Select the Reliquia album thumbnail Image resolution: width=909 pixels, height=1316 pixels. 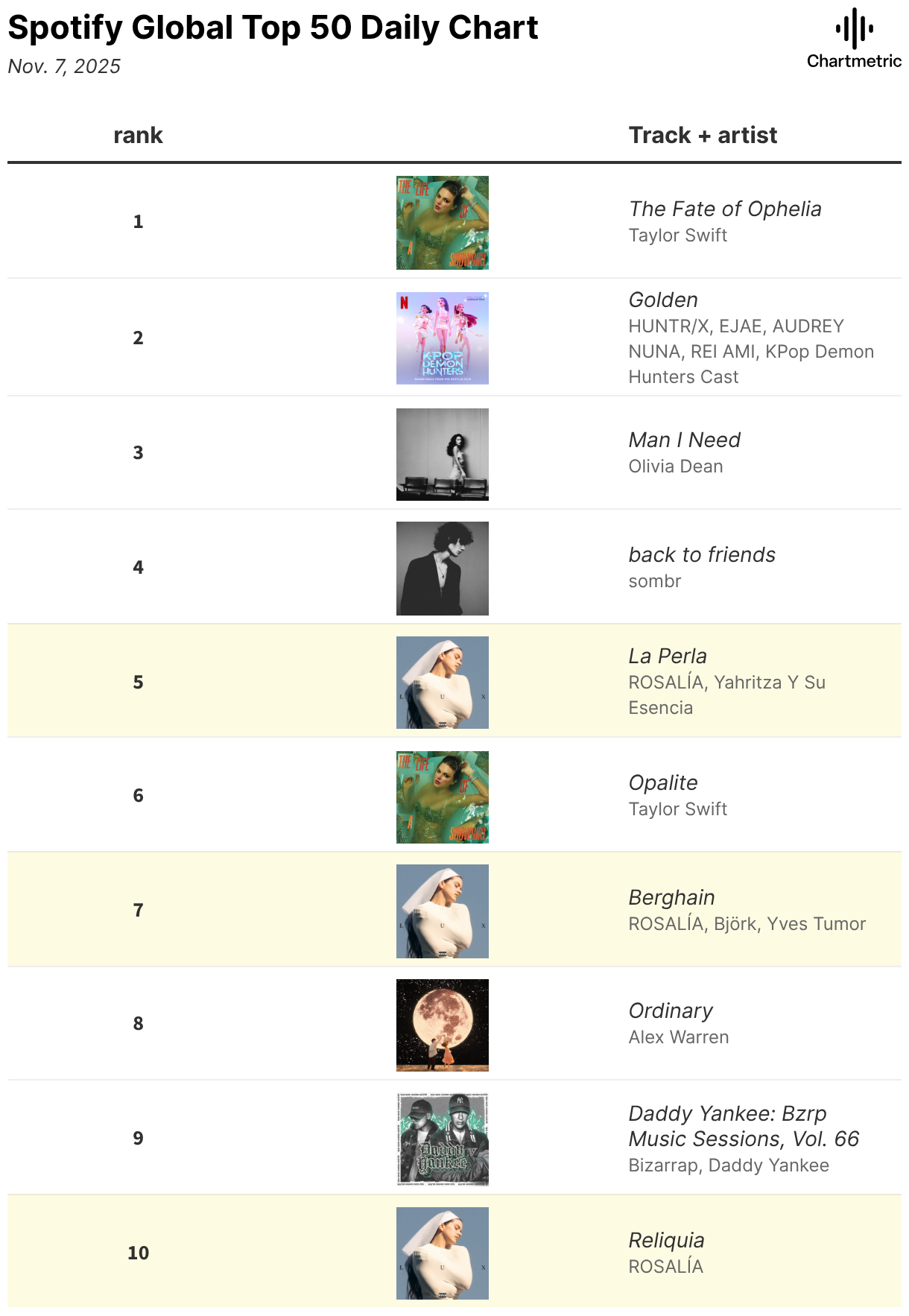[443, 1253]
